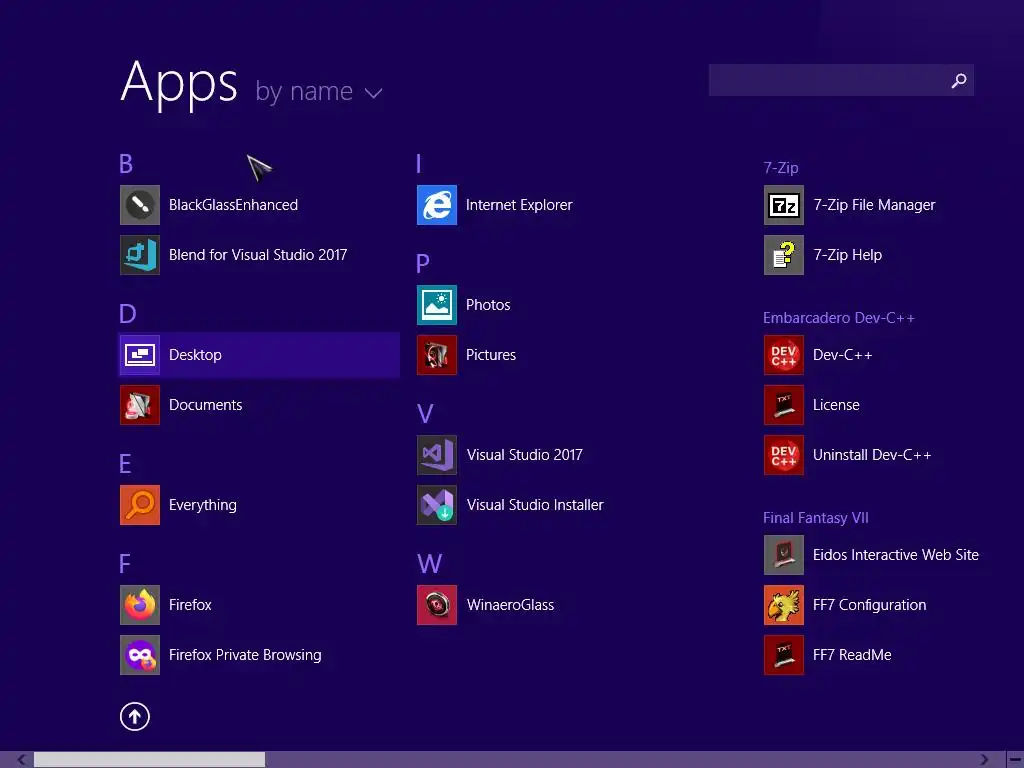Click the '7-Zip File Manager' label text
Screen dimensions: 1024x768
pyautogui.click(x=874, y=205)
